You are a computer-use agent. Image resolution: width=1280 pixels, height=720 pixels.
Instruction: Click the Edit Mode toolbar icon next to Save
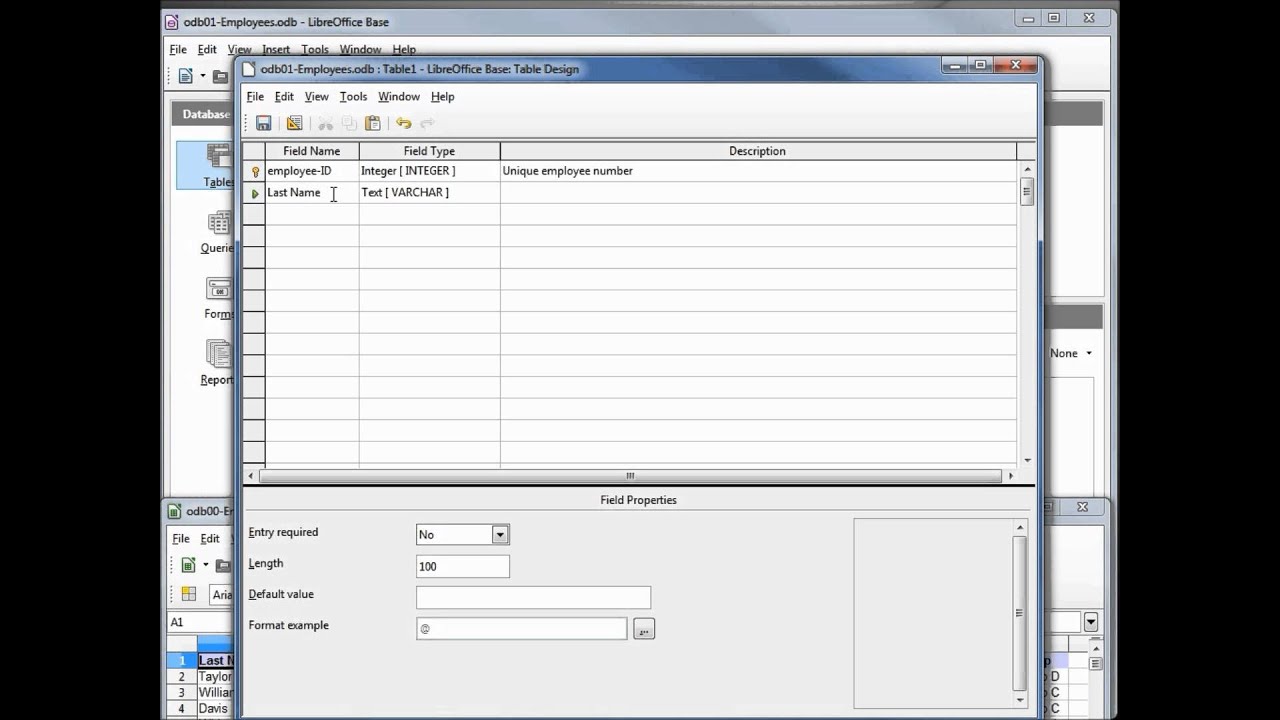294,123
